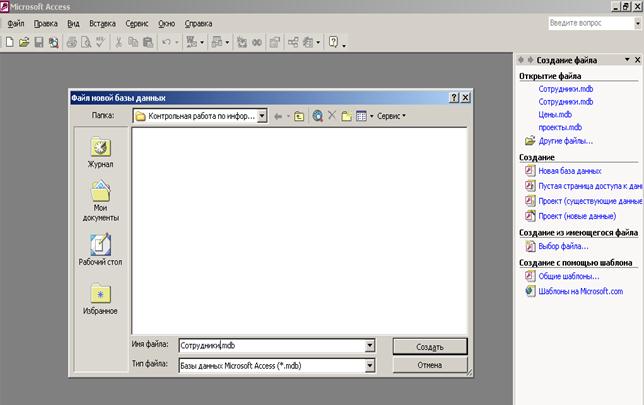
Task: Click the Spelling check toolbar icon
Action: pos(100,42)
